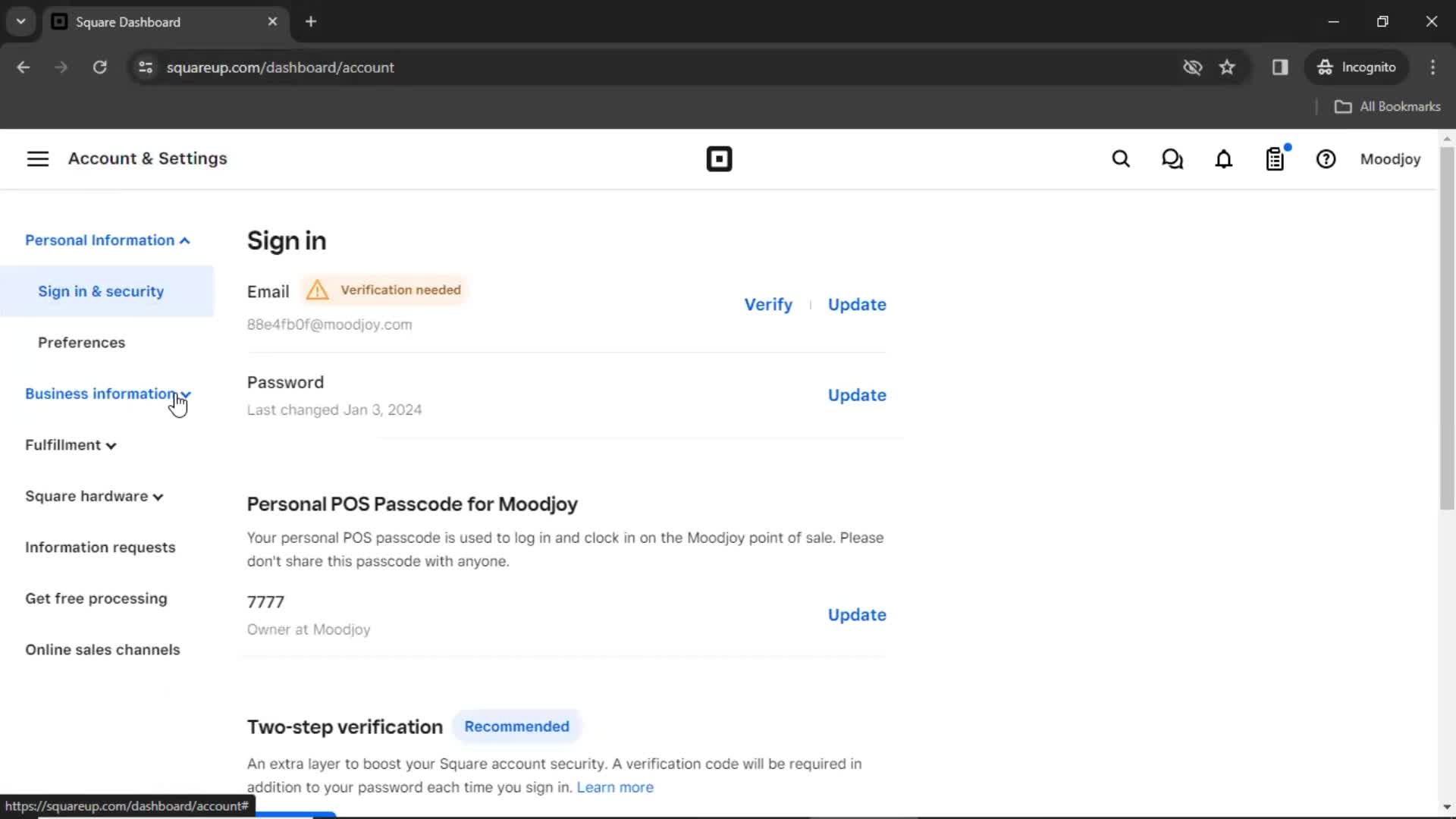Screen dimensions: 1456x819
Task: Click the email address input field
Action: pos(330,324)
